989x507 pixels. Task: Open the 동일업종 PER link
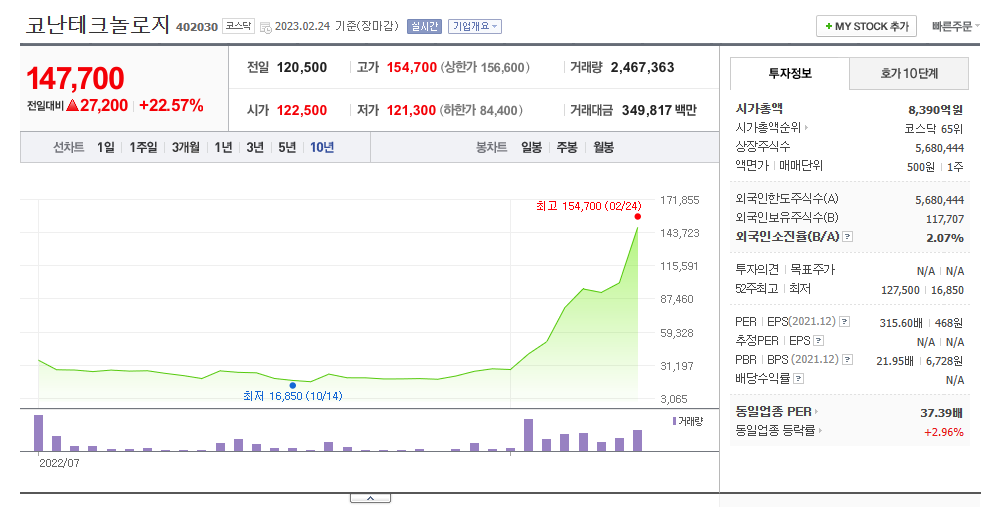pyautogui.click(x=776, y=412)
